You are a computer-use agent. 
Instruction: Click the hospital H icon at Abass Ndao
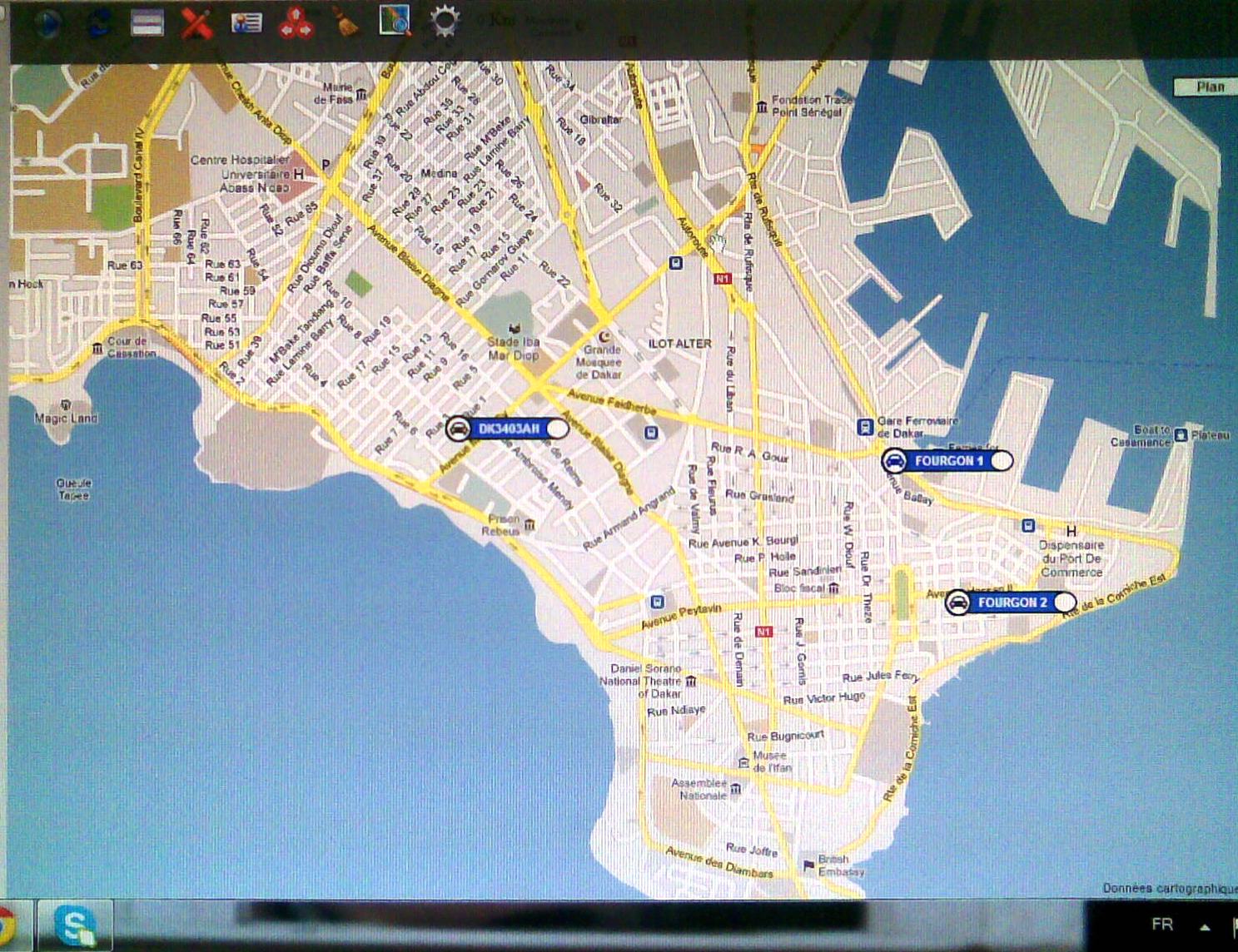click(299, 174)
